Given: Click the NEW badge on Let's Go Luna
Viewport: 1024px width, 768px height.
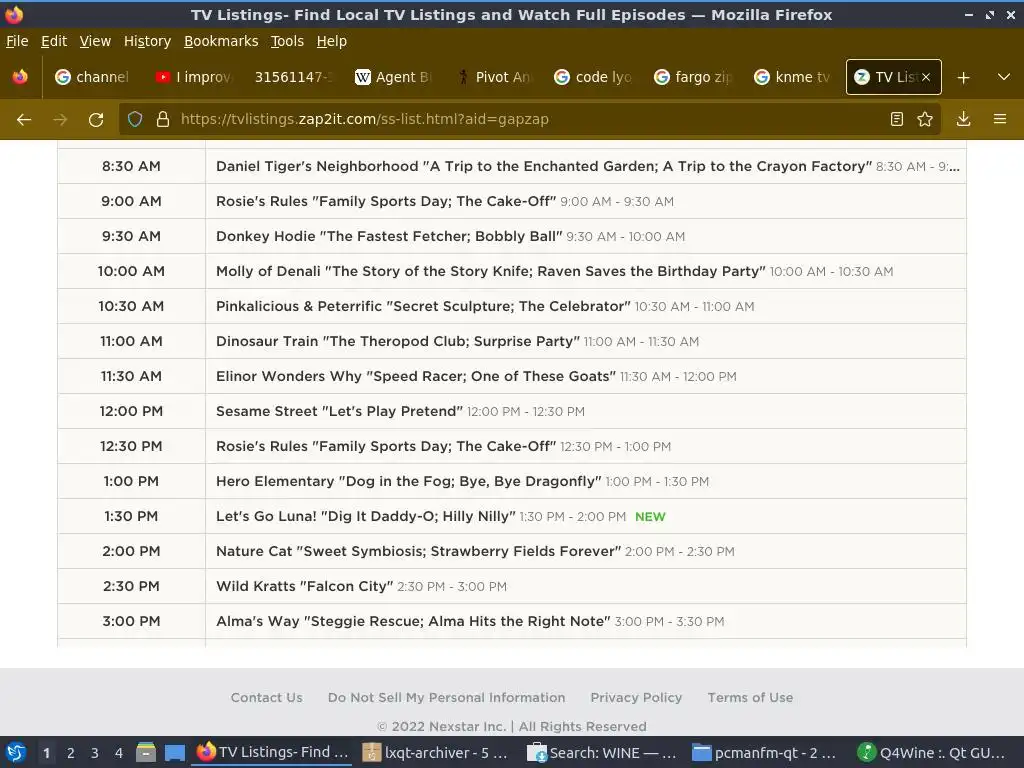Looking at the screenshot, I should click(x=650, y=517).
